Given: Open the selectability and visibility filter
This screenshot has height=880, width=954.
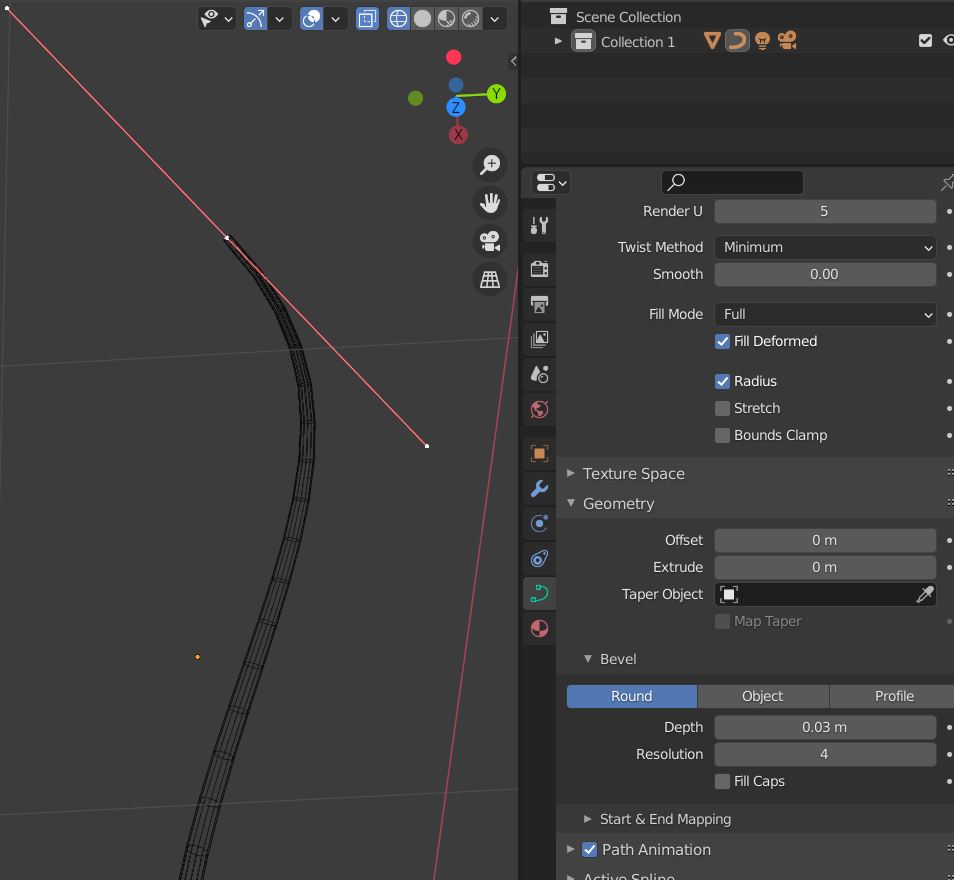Looking at the screenshot, I should [x=217, y=18].
